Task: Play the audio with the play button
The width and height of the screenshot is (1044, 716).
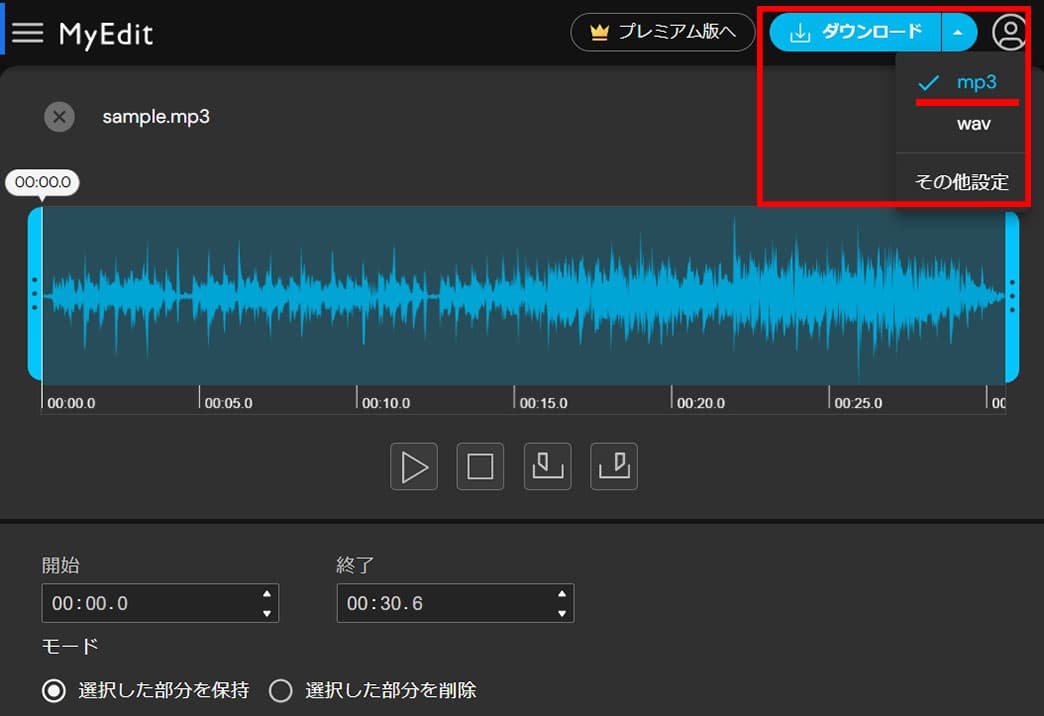Action: [x=413, y=466]
